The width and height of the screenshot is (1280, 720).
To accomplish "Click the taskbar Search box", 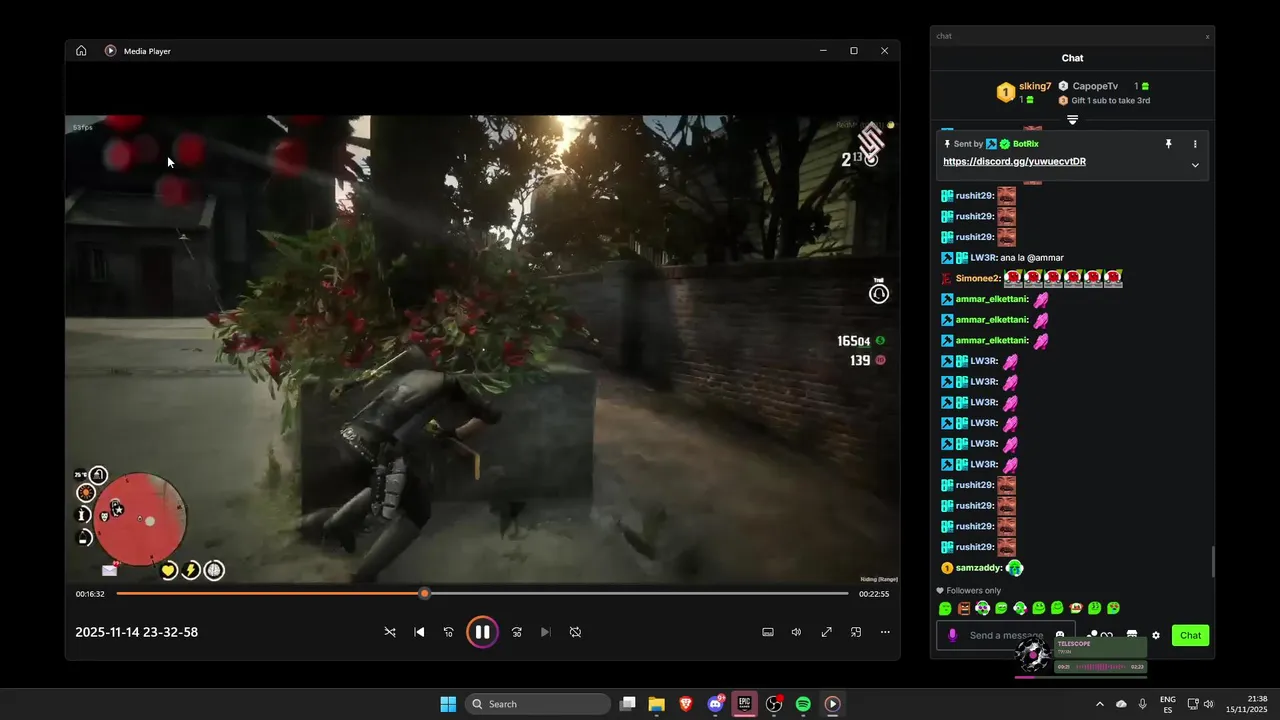I will pyautogui.click(x=538, y=704).
